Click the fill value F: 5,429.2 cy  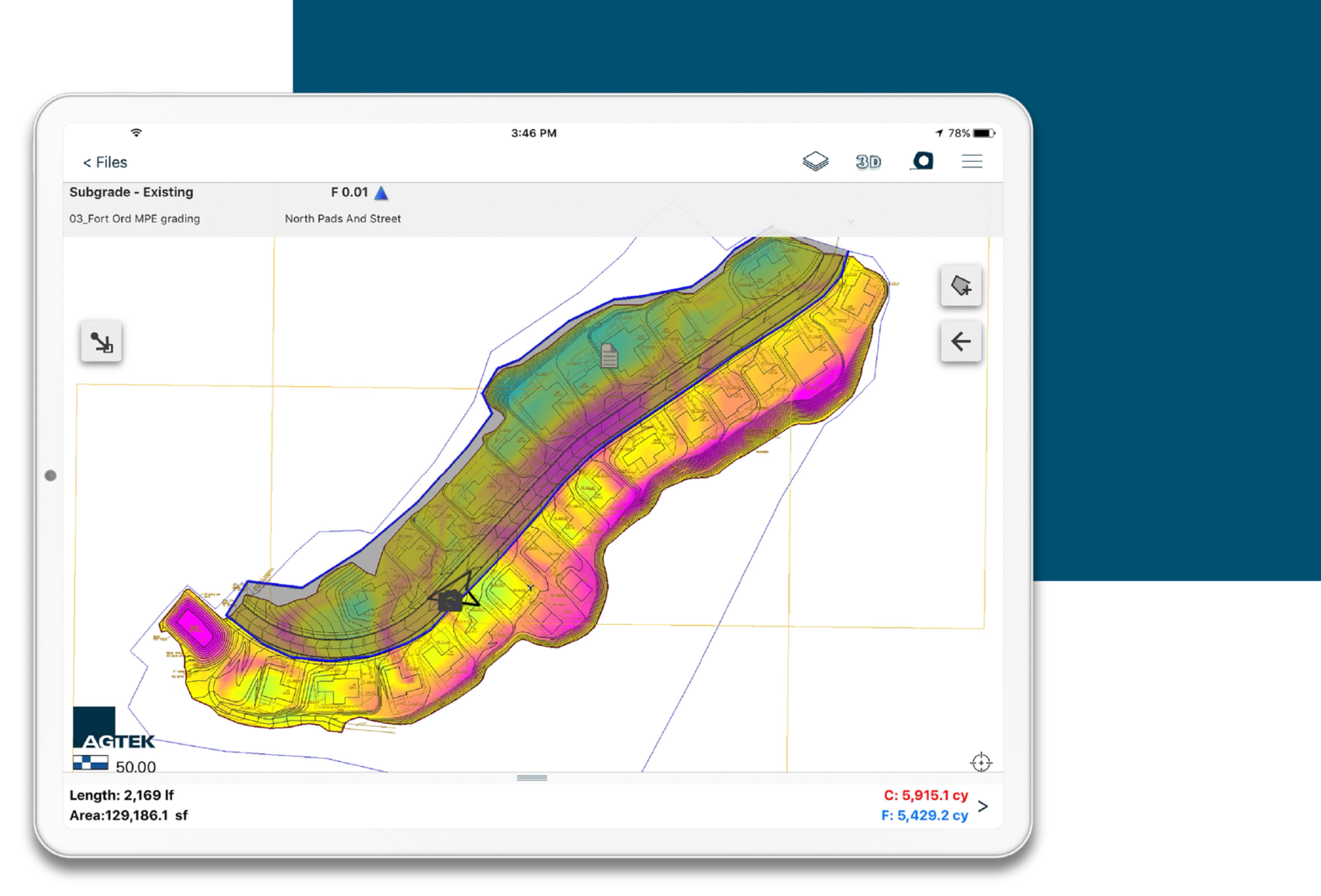pyautogui.click(x=925, y=815)
